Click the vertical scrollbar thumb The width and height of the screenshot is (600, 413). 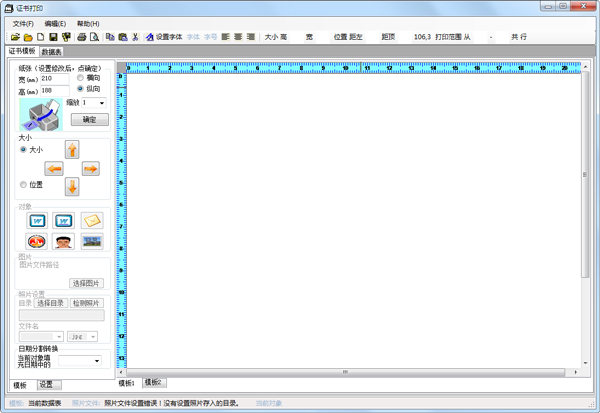point(585,174)
